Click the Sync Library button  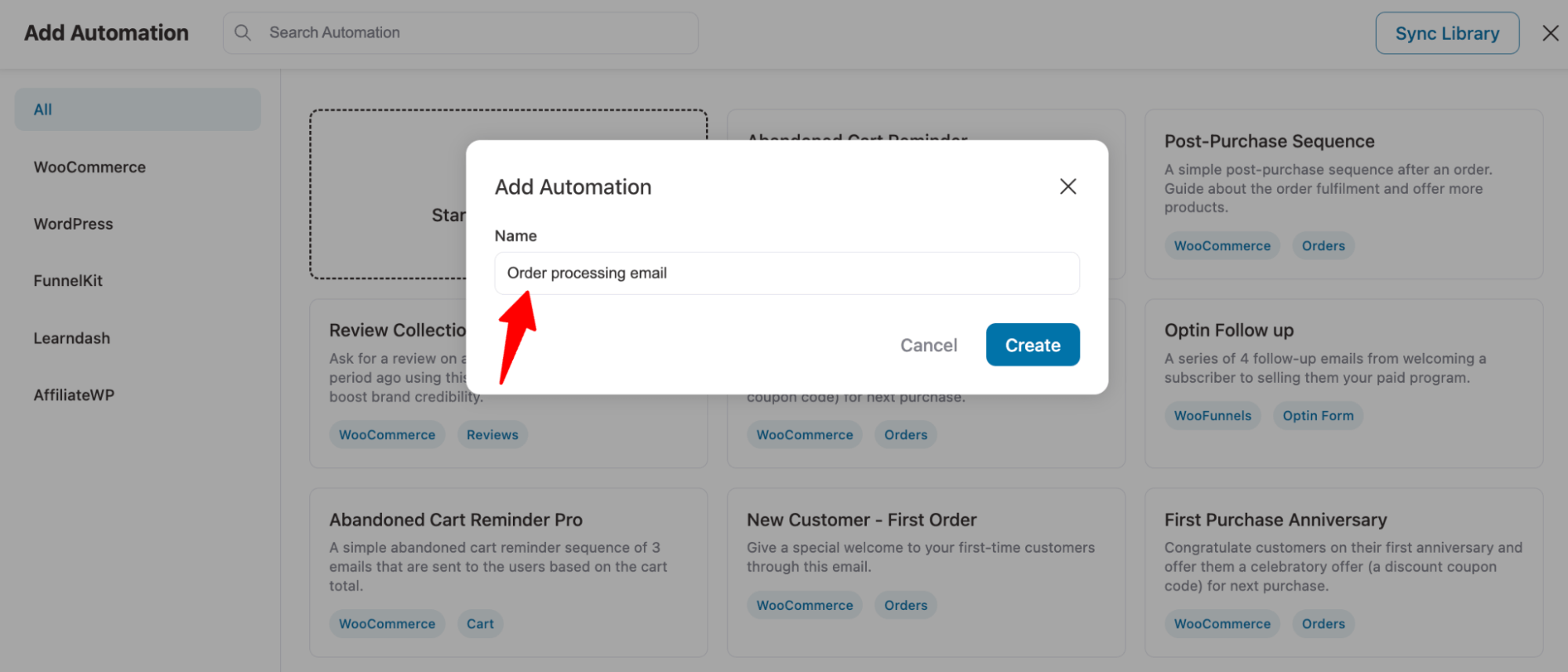(x=1447, y=33)
